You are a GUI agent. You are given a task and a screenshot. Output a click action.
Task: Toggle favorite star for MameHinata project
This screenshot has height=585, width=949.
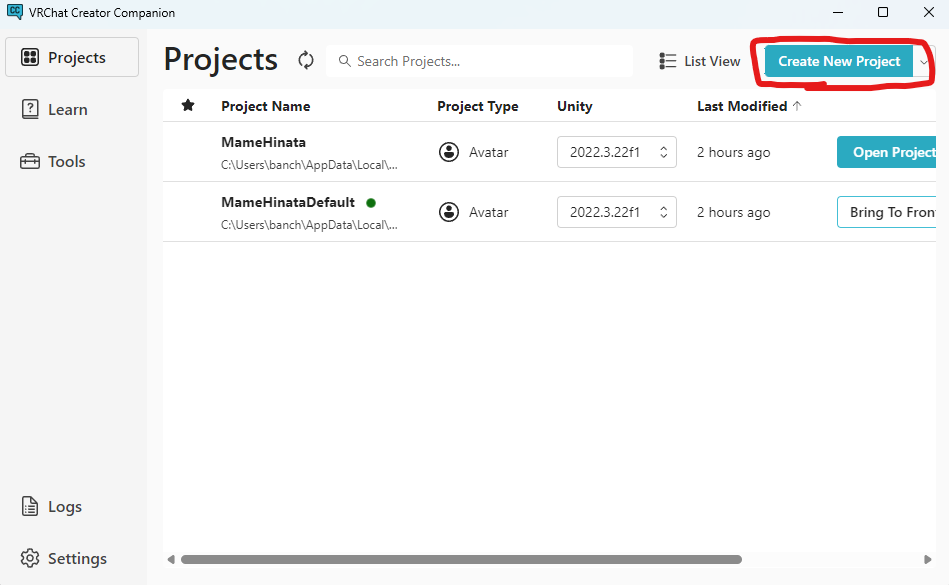[x=188, y=152]
